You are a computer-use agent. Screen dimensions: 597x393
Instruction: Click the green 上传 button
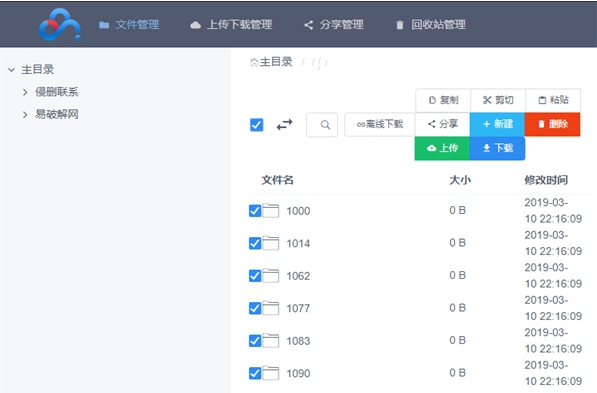(442, 148)
